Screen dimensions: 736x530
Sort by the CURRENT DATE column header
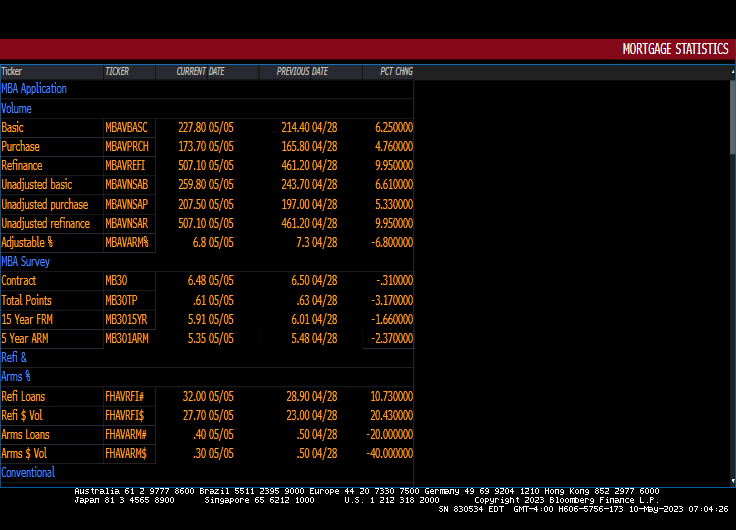200,72
